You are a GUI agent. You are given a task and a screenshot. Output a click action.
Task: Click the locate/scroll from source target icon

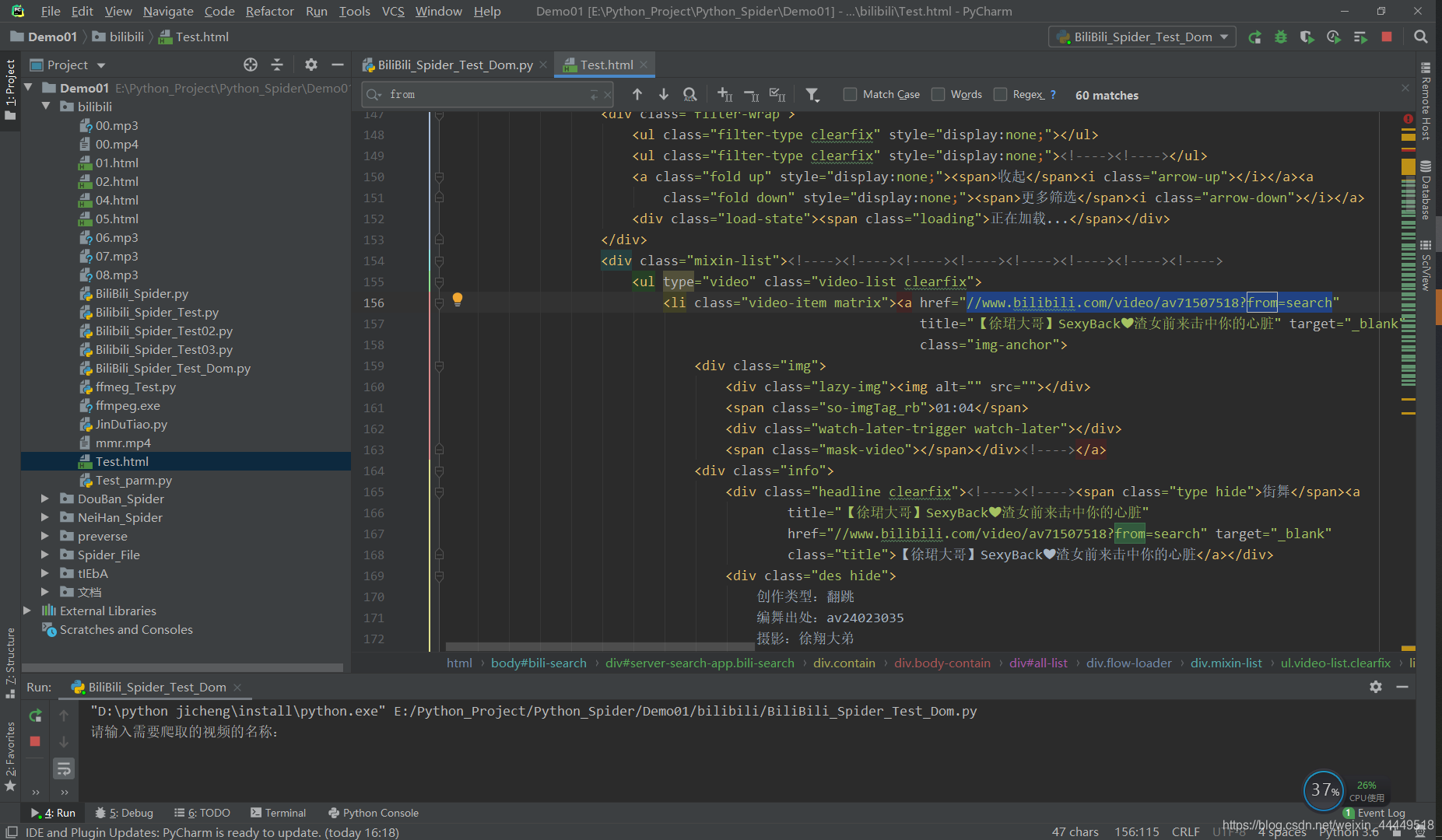click(251, 65)
